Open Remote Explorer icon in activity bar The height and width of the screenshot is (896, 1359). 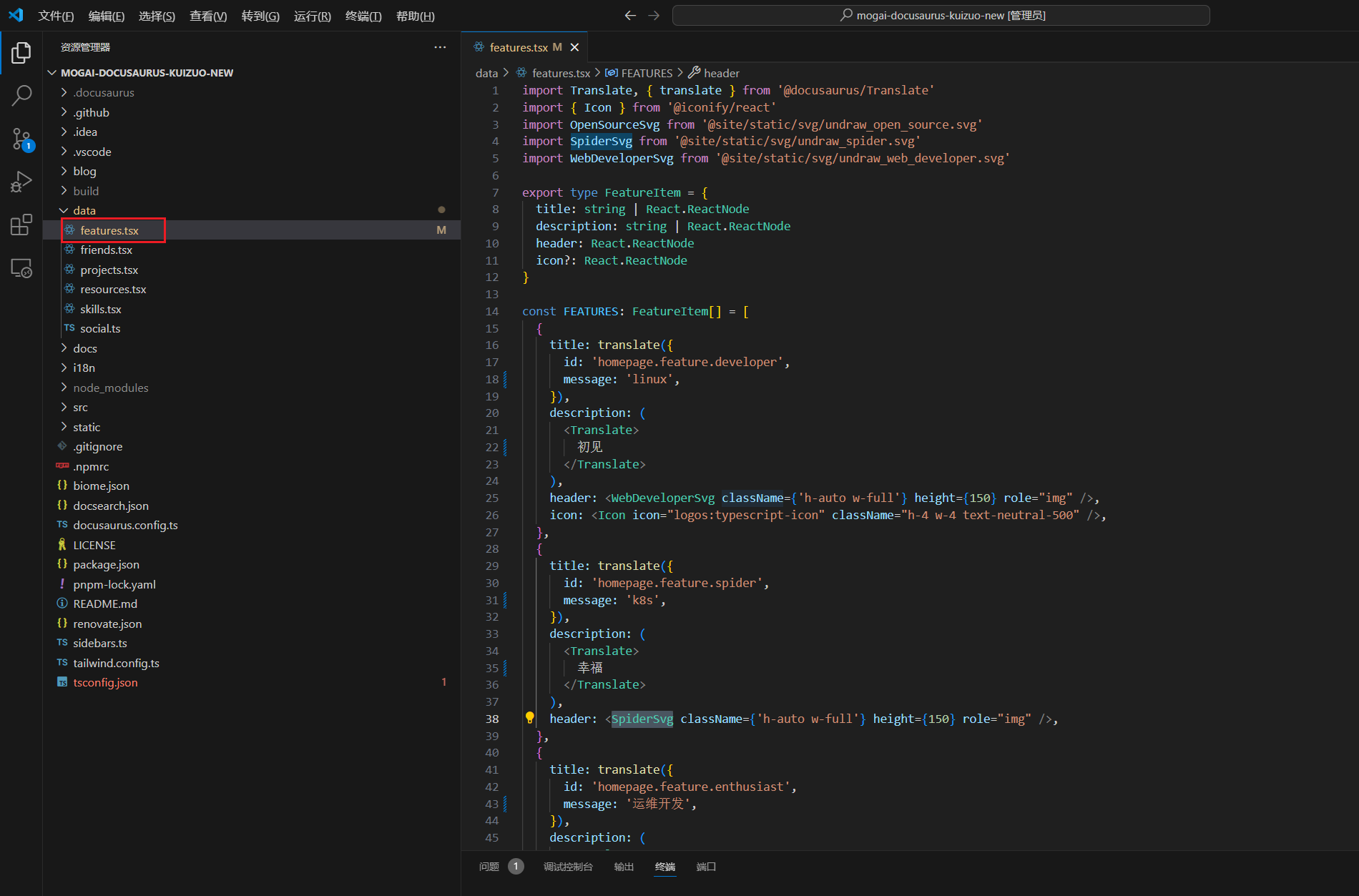(x=21, y=268)
